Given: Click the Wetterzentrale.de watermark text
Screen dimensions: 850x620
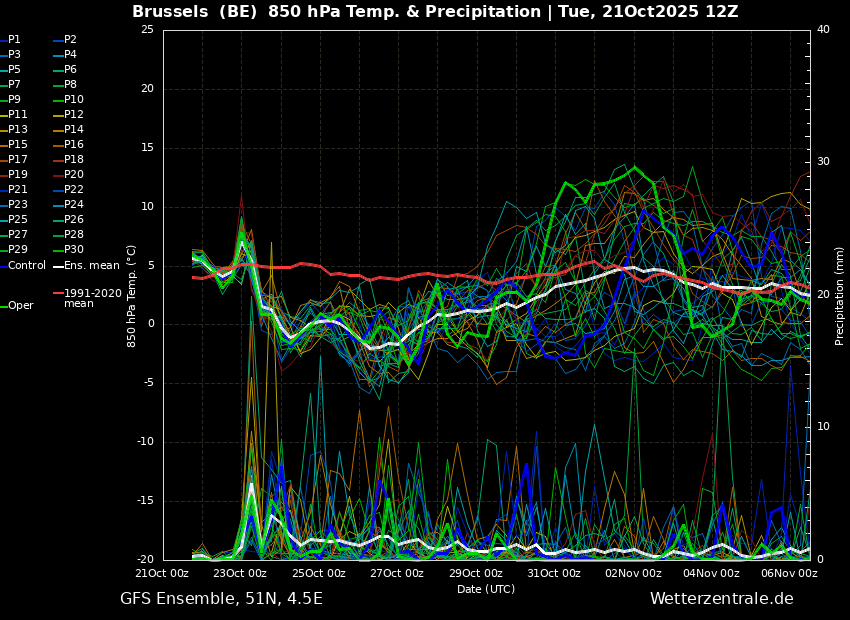Looking at the screenshot, I should (721, 599).
